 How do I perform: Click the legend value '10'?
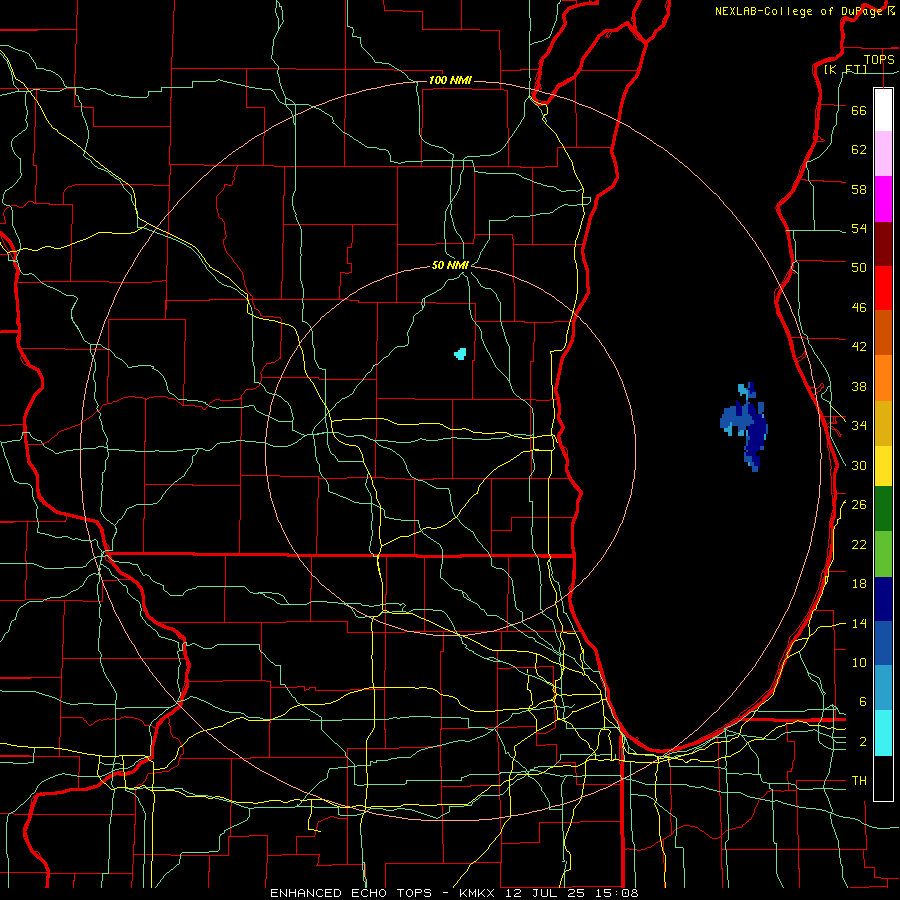[x=859, y=662]
